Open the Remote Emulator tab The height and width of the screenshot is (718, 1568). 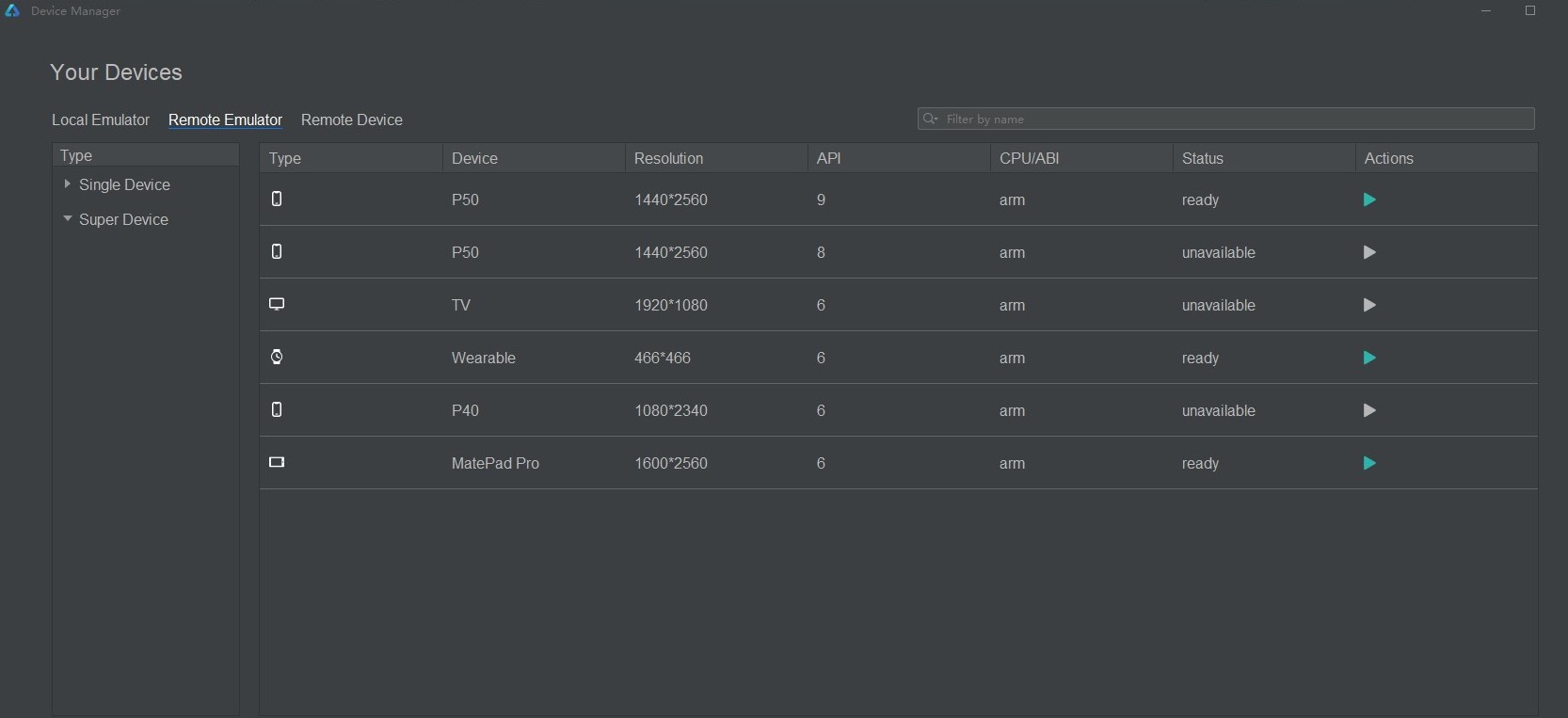pos(225,120)
